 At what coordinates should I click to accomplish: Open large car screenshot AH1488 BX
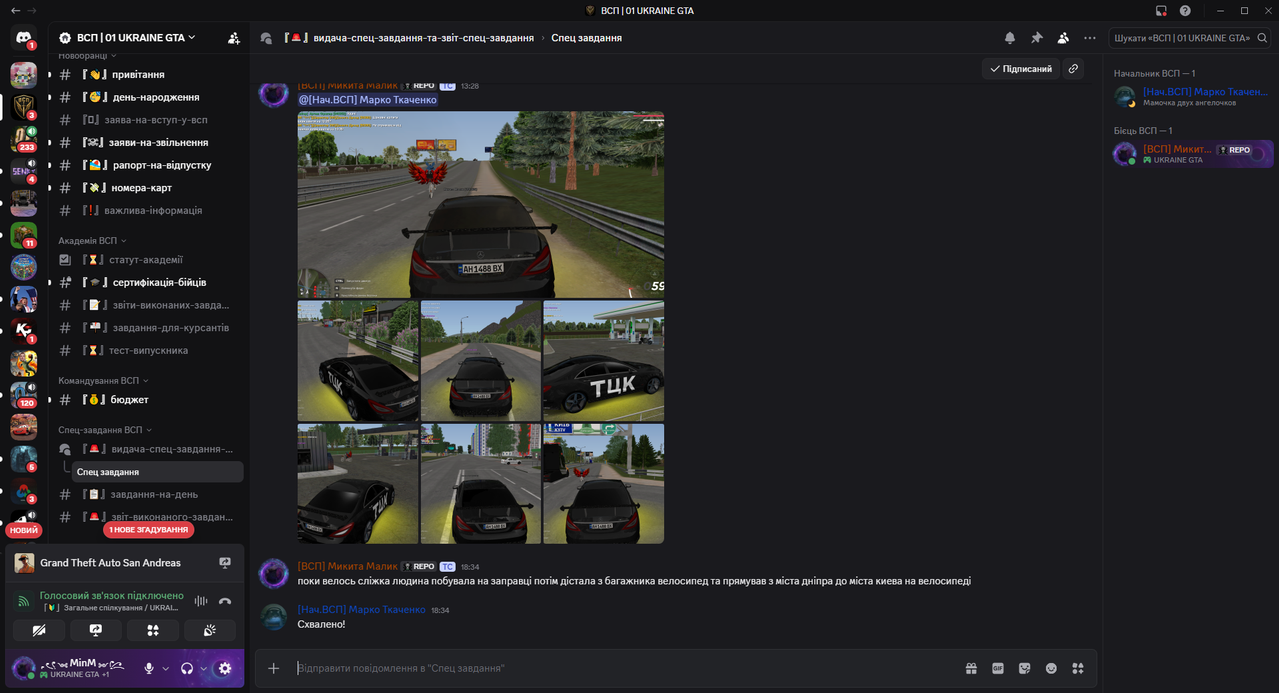click(480, 204)
